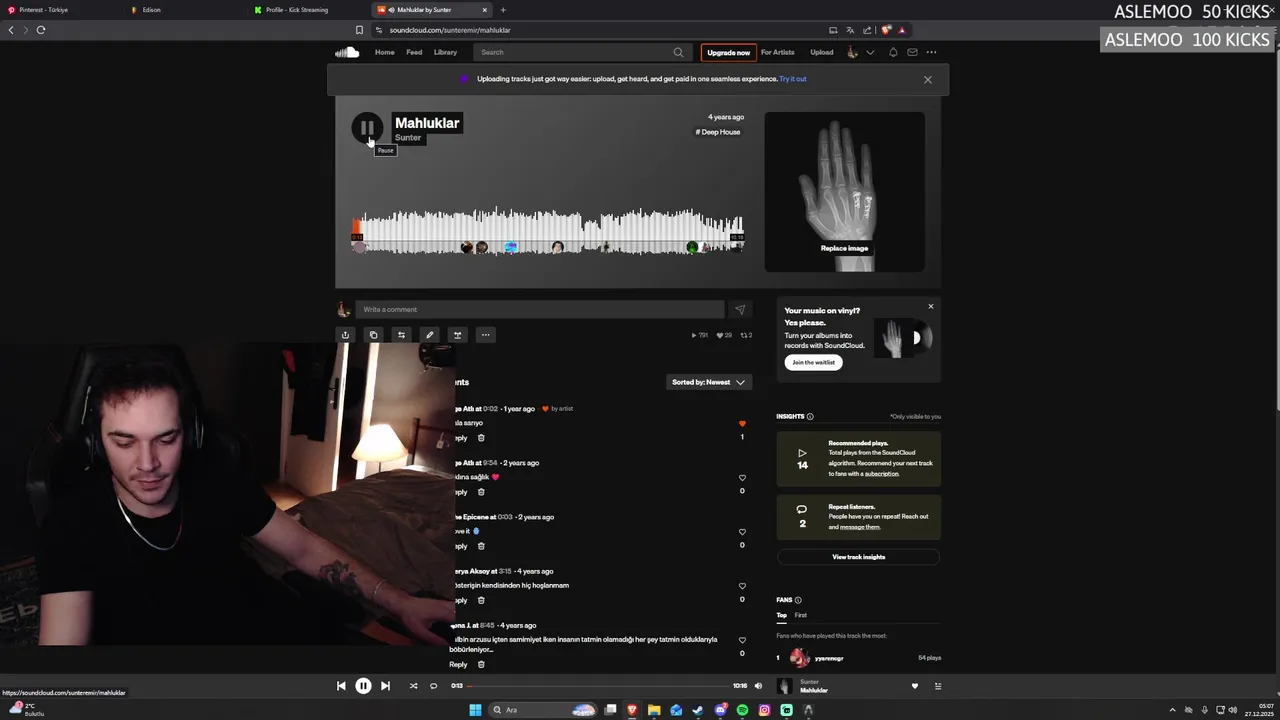Open the next up queue icon

[x=938, y=686]
